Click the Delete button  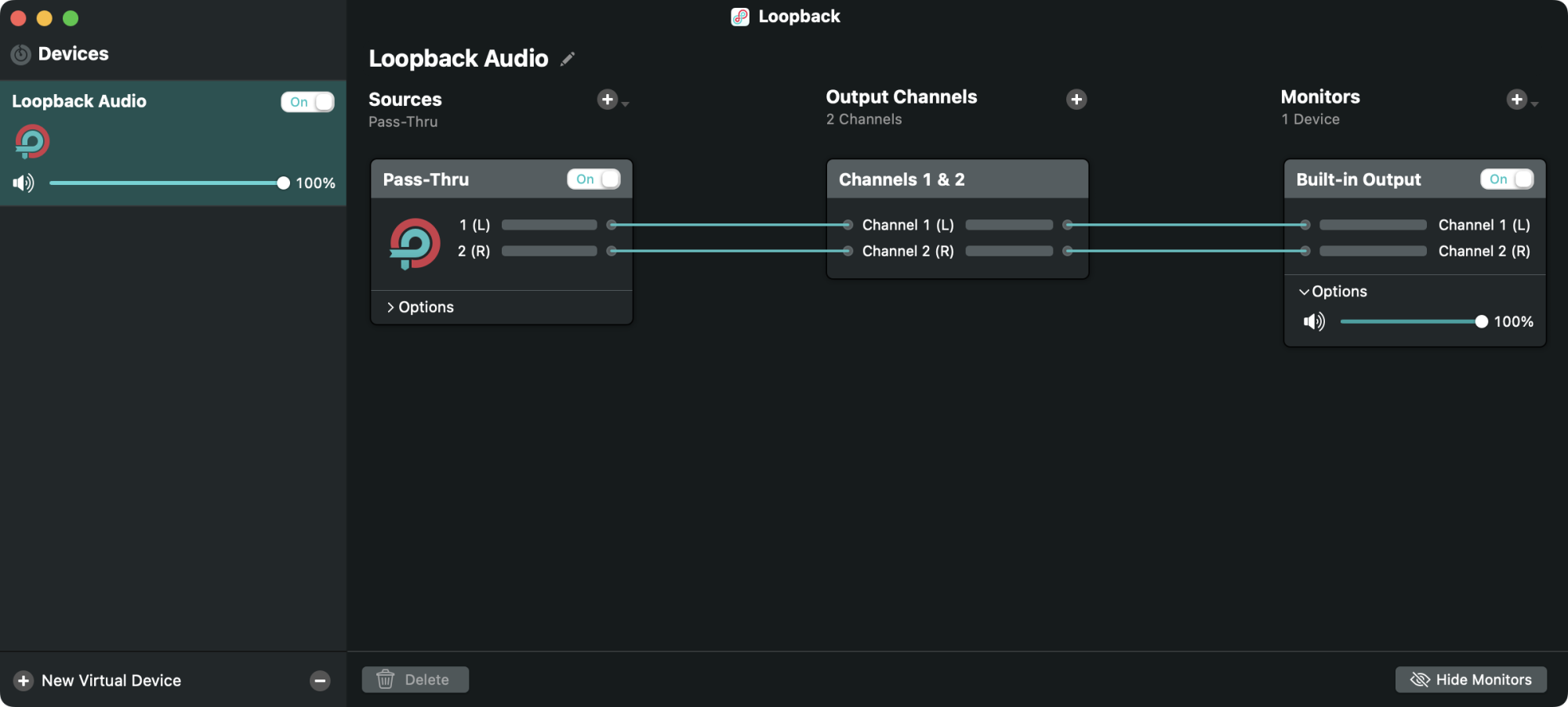click(x=416, y=680)
